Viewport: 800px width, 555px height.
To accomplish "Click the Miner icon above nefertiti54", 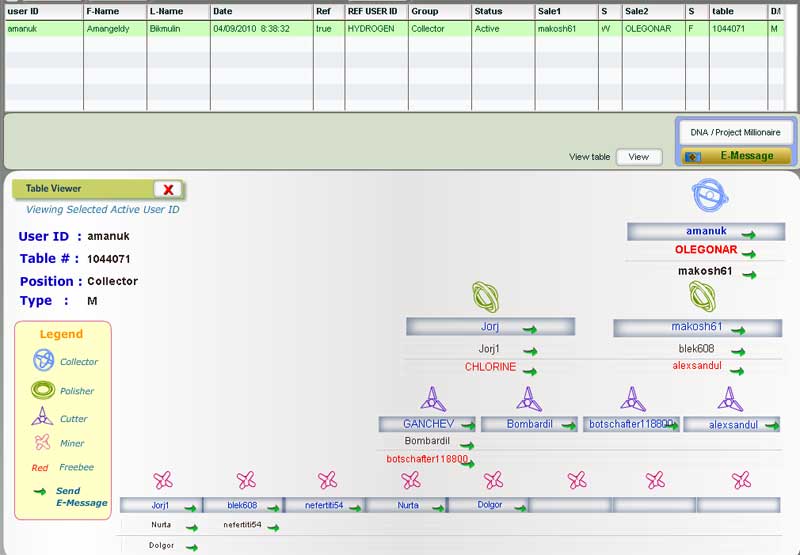I will click(327, 480).
